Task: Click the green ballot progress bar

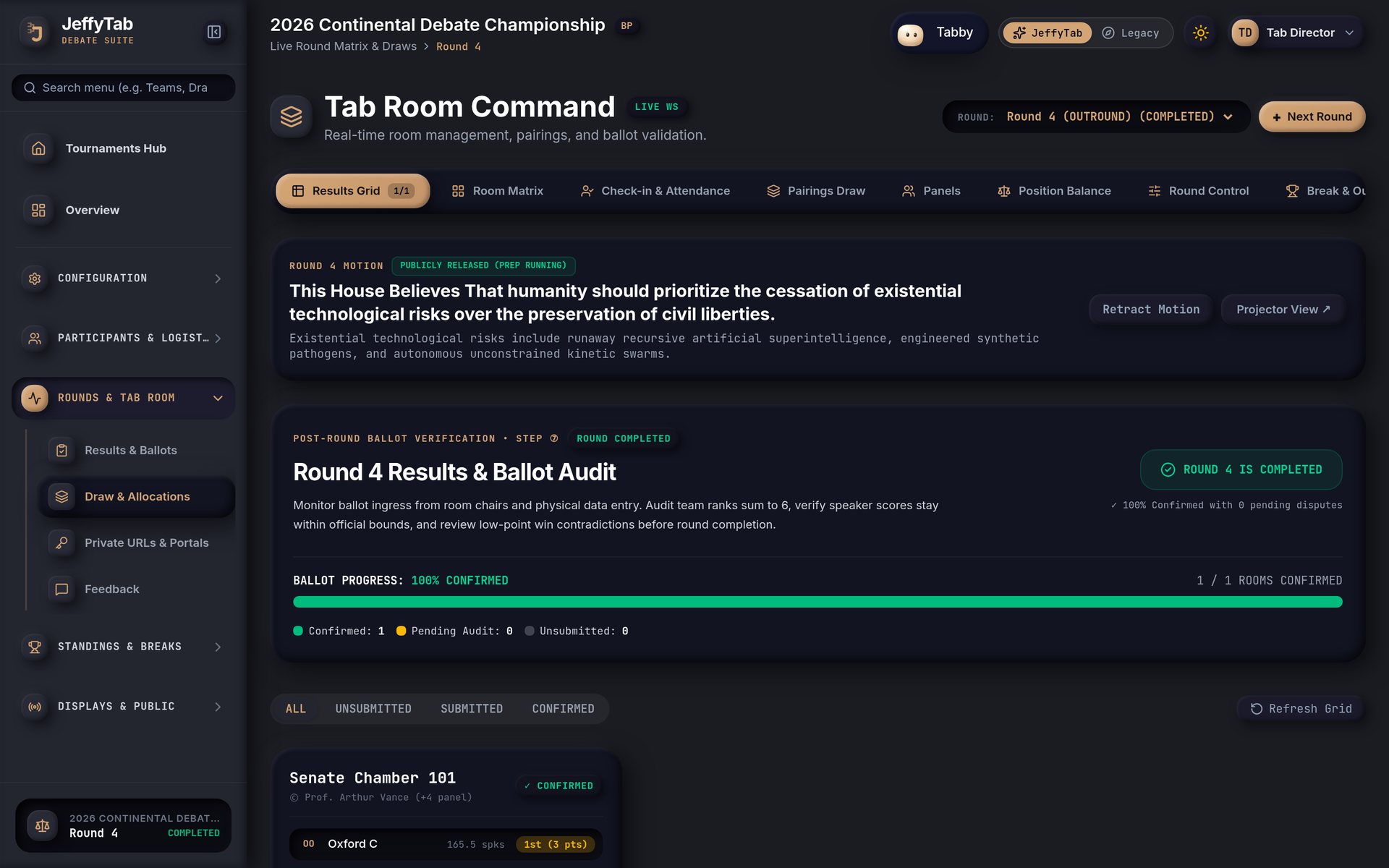Action: [817, 602]
